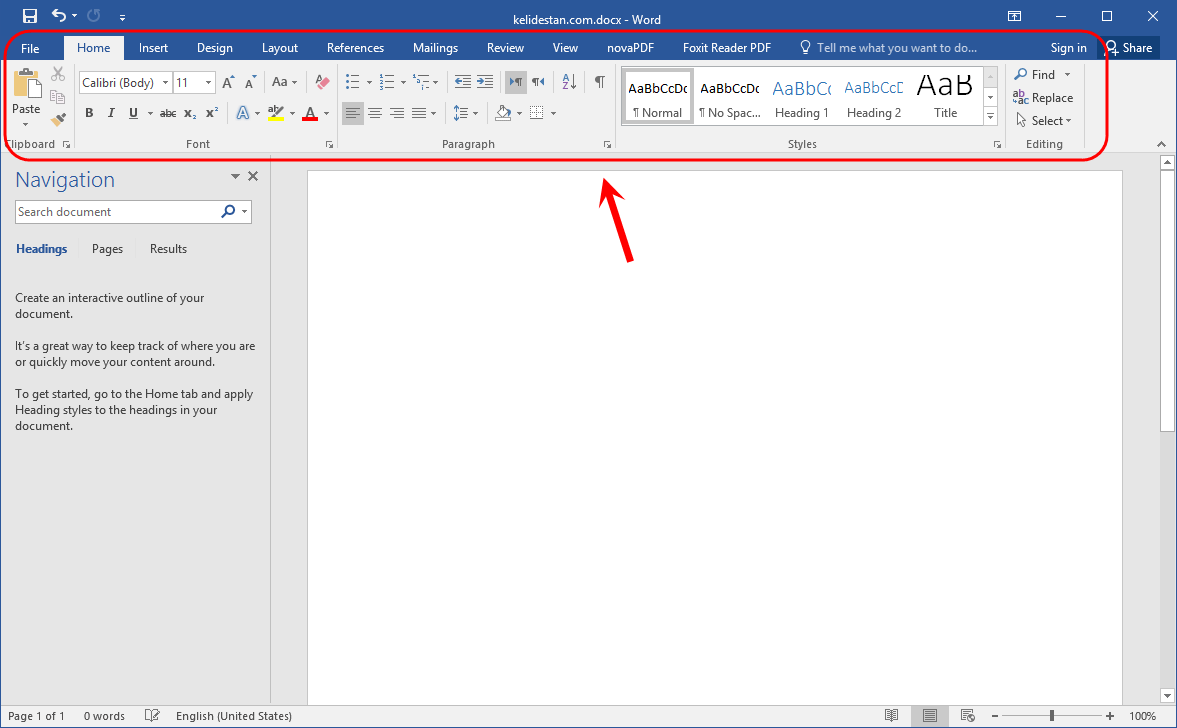
Task: Toggle superscript formatting
Action: [x=212, y=113]
